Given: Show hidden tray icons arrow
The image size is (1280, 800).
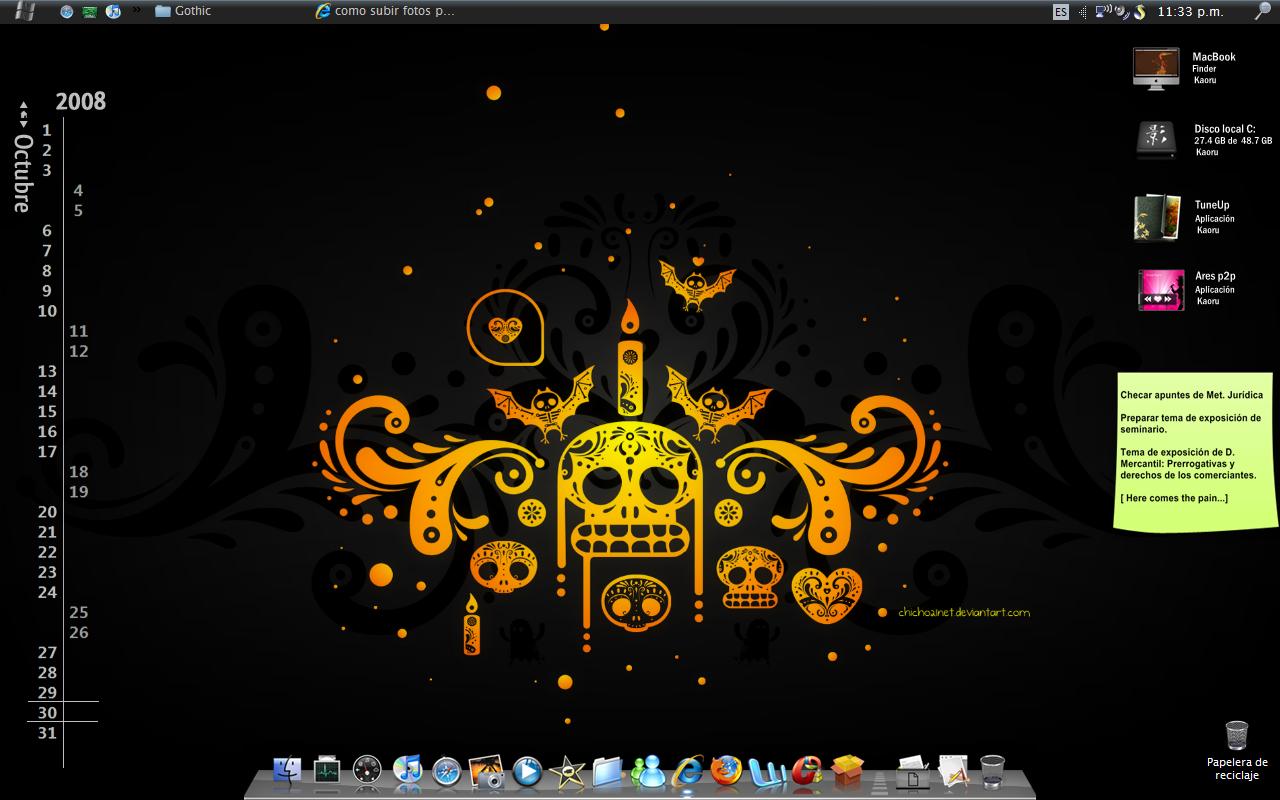Looking at the screenshot, I should pyautogui.click(x=1084, y=12).
